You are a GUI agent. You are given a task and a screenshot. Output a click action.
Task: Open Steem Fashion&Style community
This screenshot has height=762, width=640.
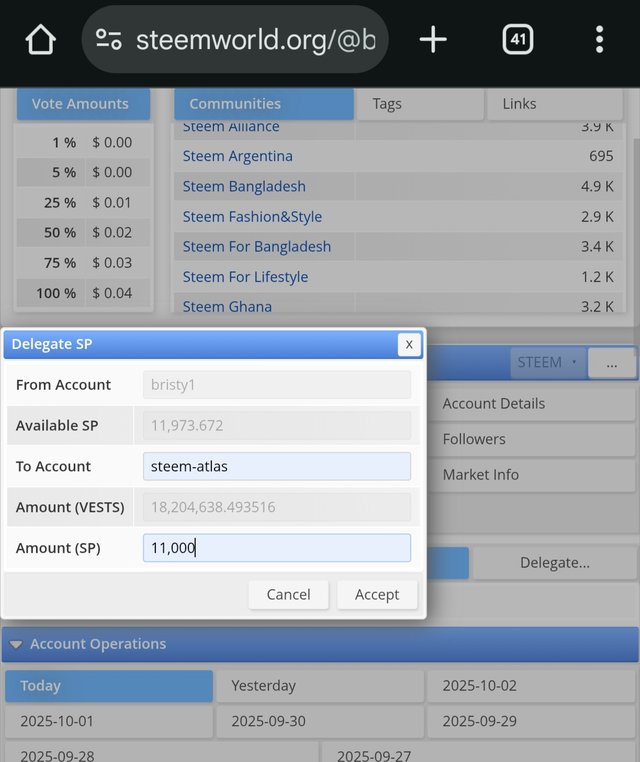252,216
